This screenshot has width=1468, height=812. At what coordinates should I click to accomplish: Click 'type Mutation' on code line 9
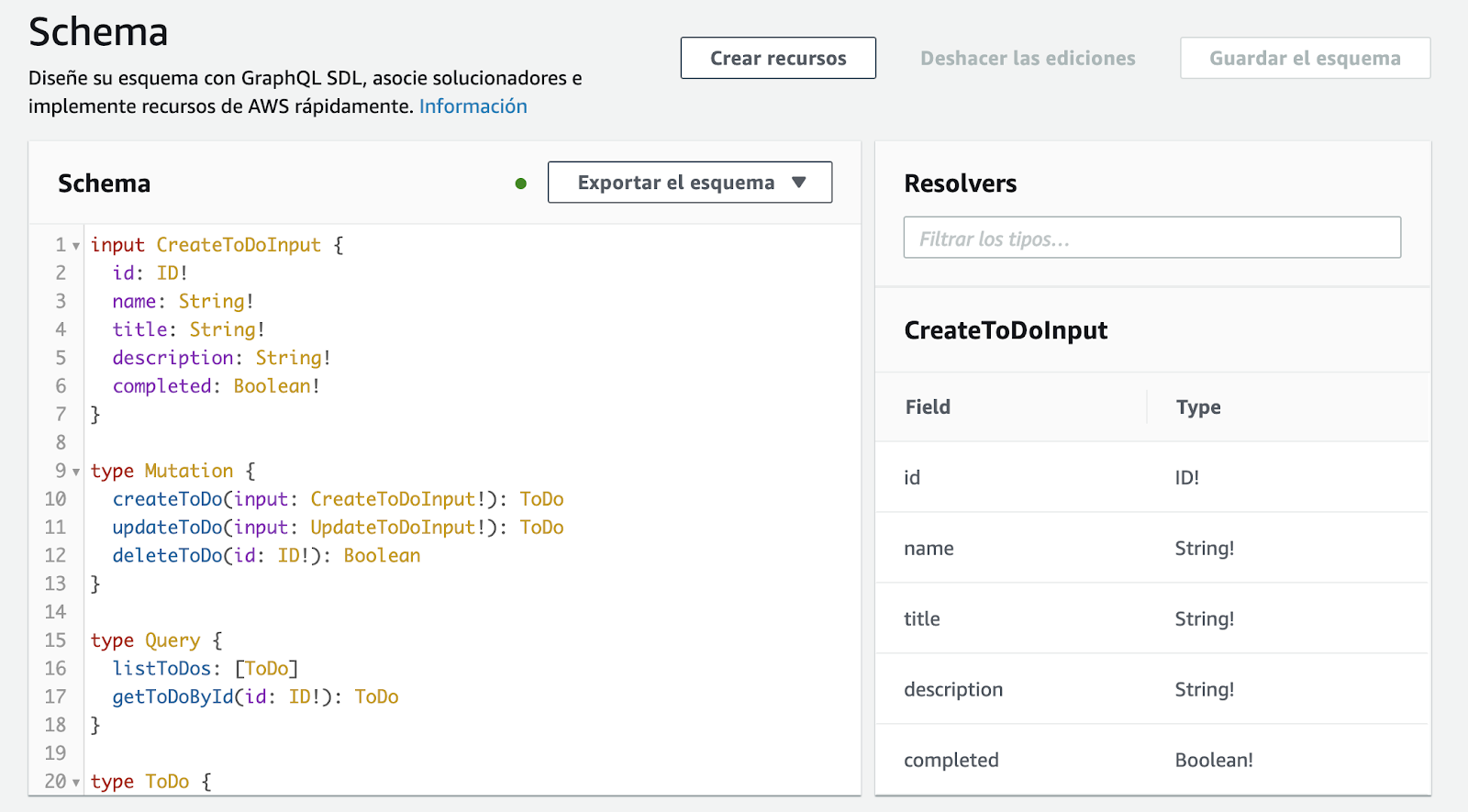pyautogui.click(x=161, y=471)
